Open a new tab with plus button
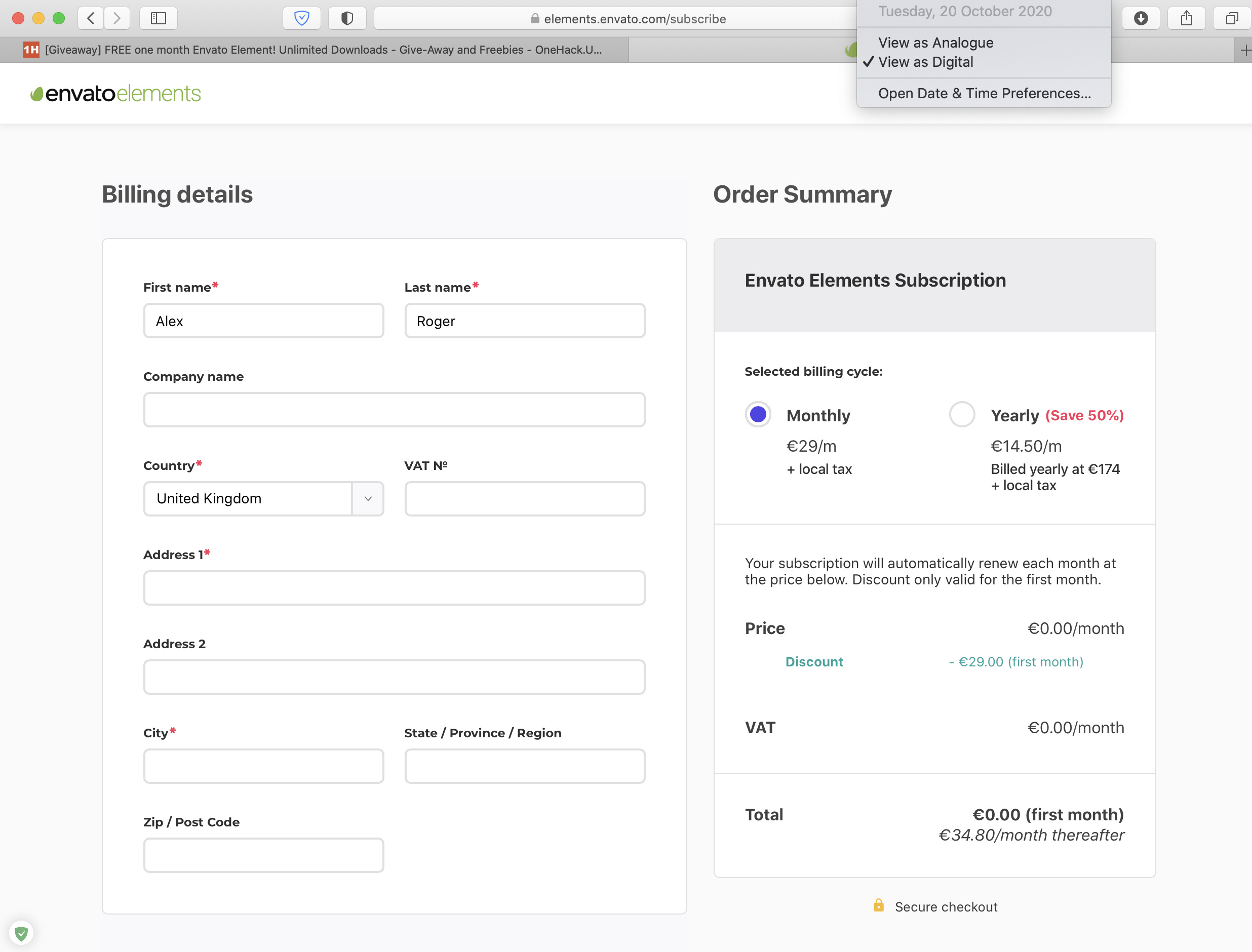 (1244, 51)
